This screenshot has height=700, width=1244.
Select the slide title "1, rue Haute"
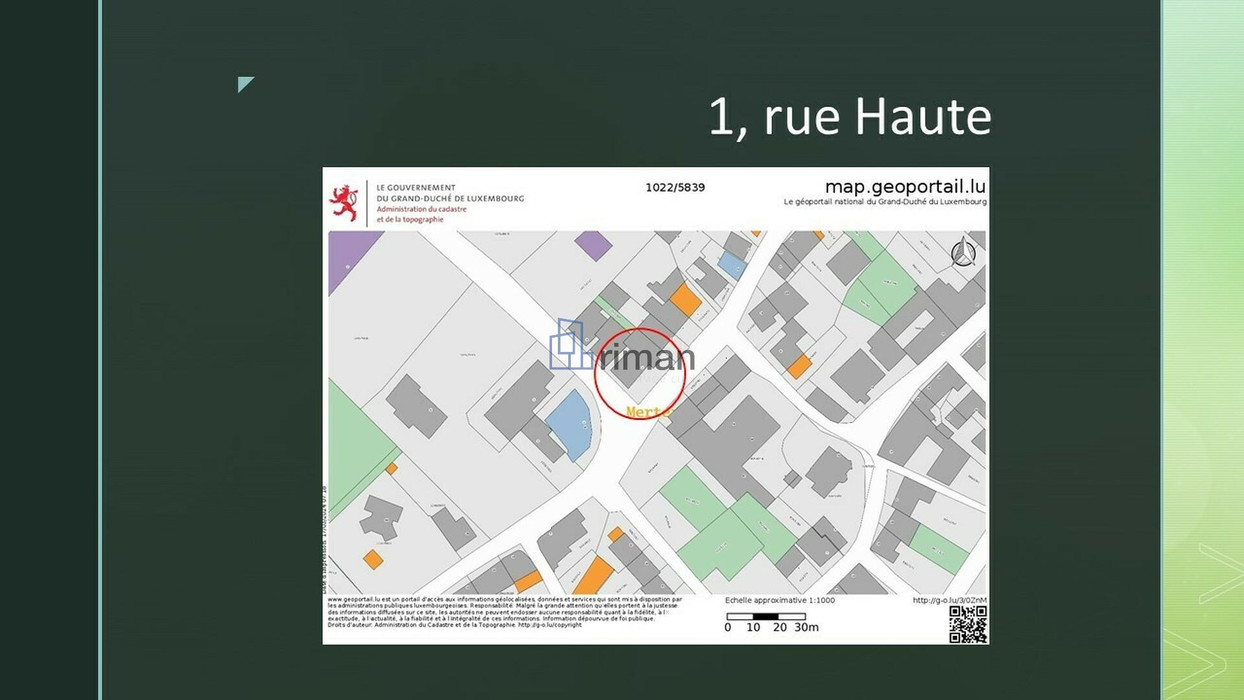click(849, 116)
